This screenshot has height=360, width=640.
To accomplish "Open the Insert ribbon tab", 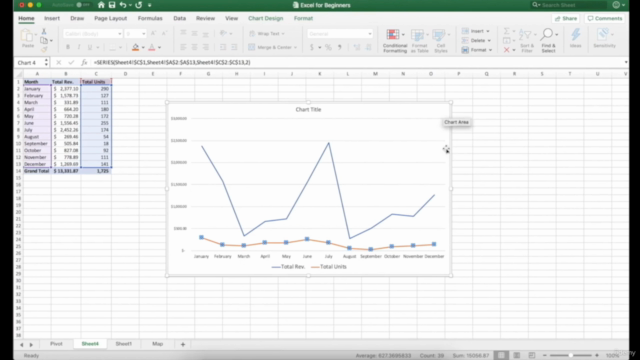I will tap(52, 18).
